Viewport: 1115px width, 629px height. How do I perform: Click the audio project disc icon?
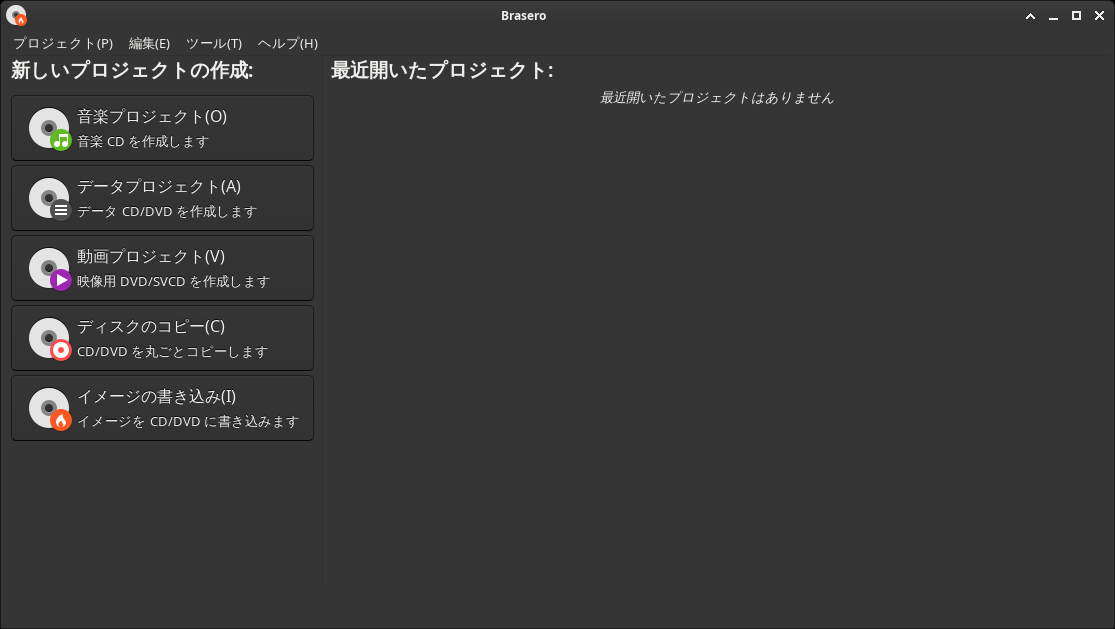[50, 129]
